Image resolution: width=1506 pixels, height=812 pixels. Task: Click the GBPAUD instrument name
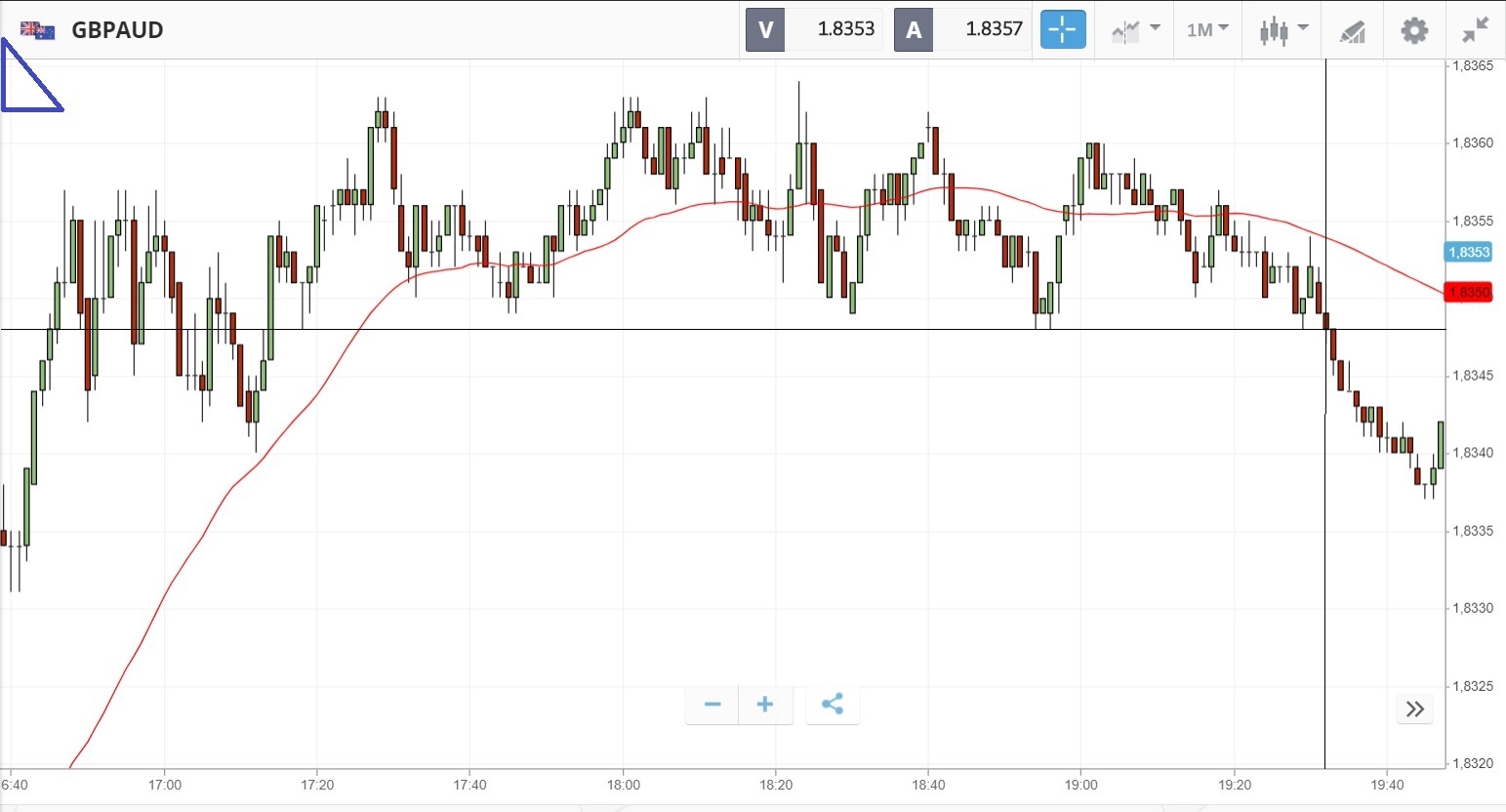pos(117,30)
